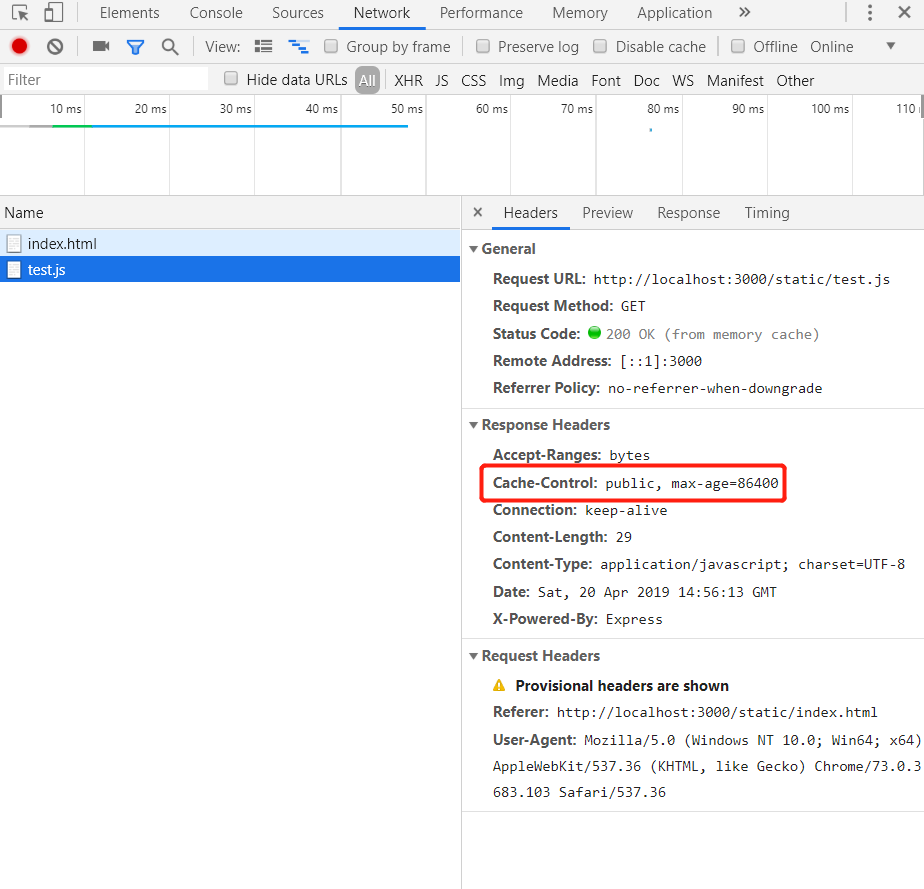Click the Name column header
This screenshot has height=889, width=924.
[230, 213]
